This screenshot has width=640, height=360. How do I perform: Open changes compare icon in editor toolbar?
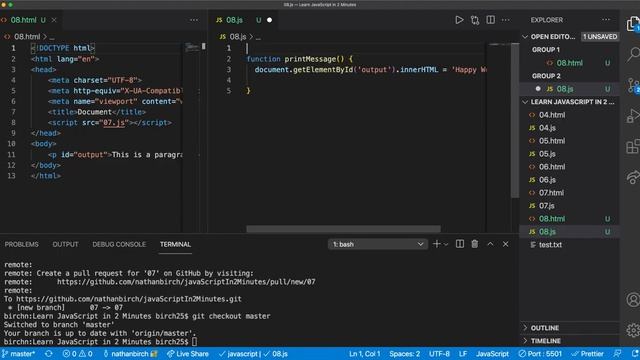pos(475,20)
